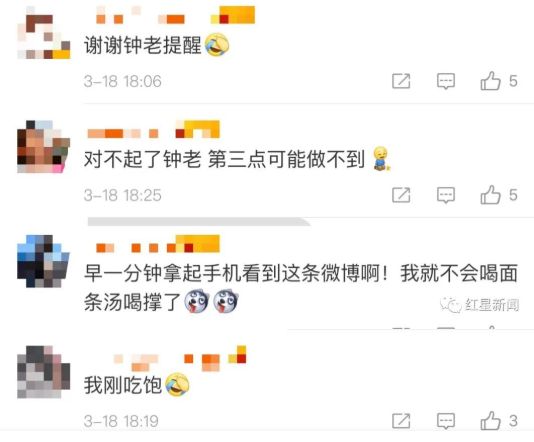Share the comment posted at 18:06
The width and height of the screenshot is (534, 442).
click(401, 81)
